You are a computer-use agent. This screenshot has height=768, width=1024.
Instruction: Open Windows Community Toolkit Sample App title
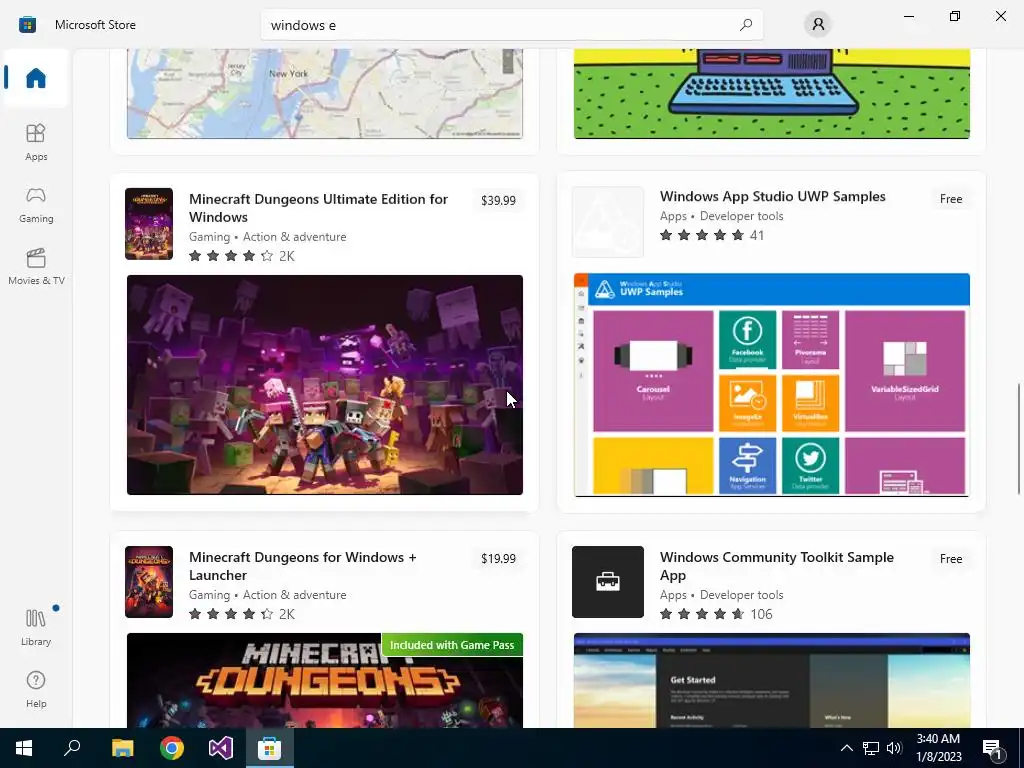(x=776, y=566)
